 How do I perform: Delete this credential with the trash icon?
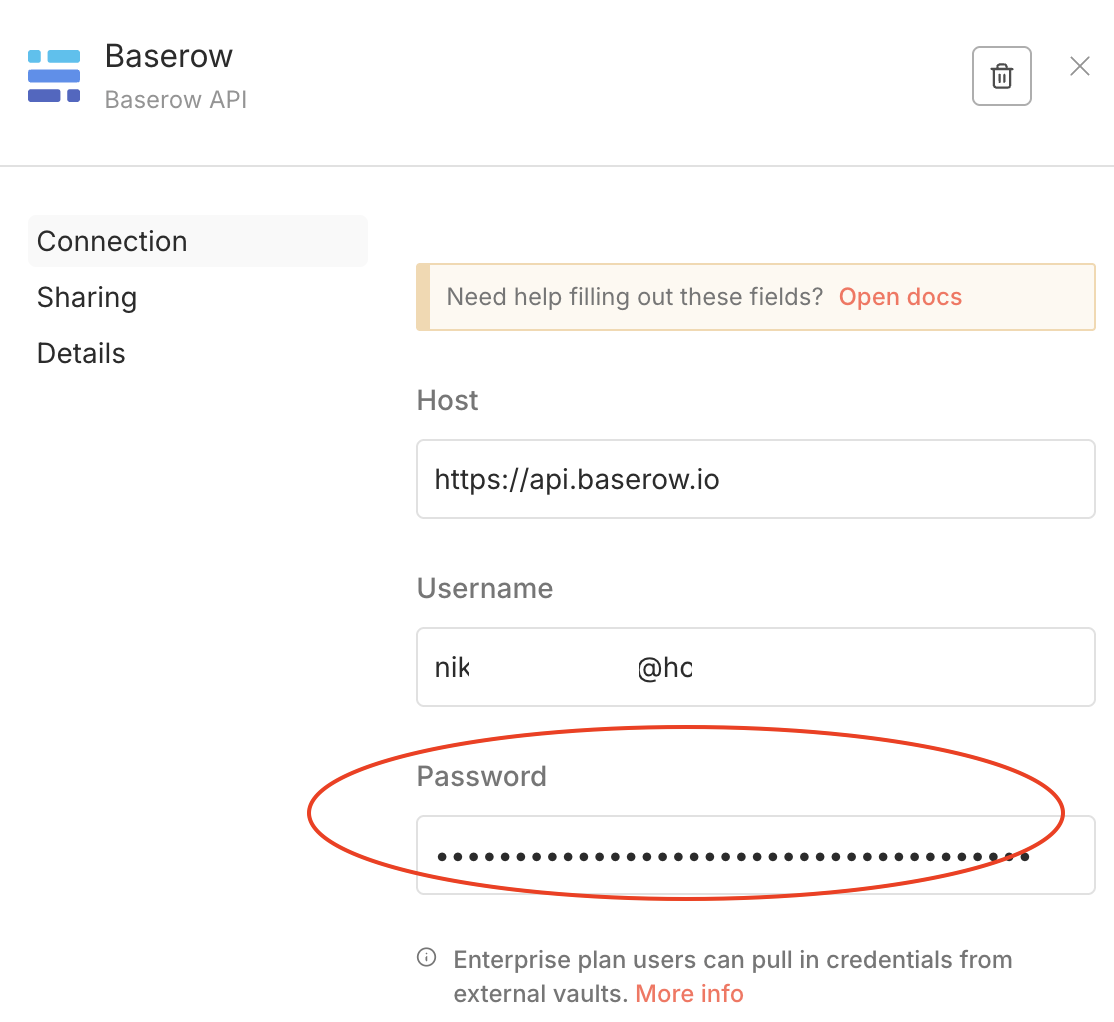(x=1001, y=76)
